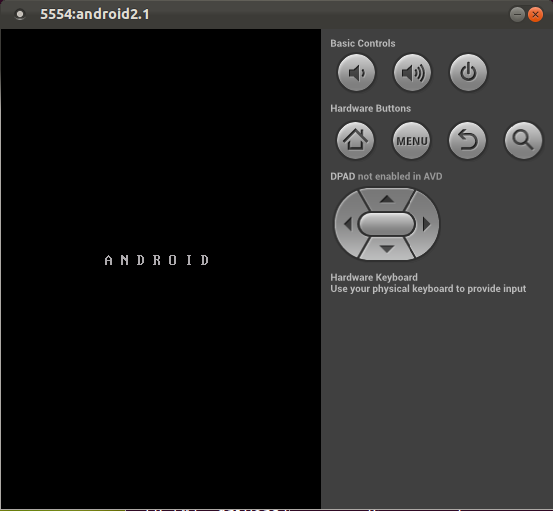This screenshot has width=553, height=511.
Task: Click the Basic Controls section label
Action: point(363,43)
